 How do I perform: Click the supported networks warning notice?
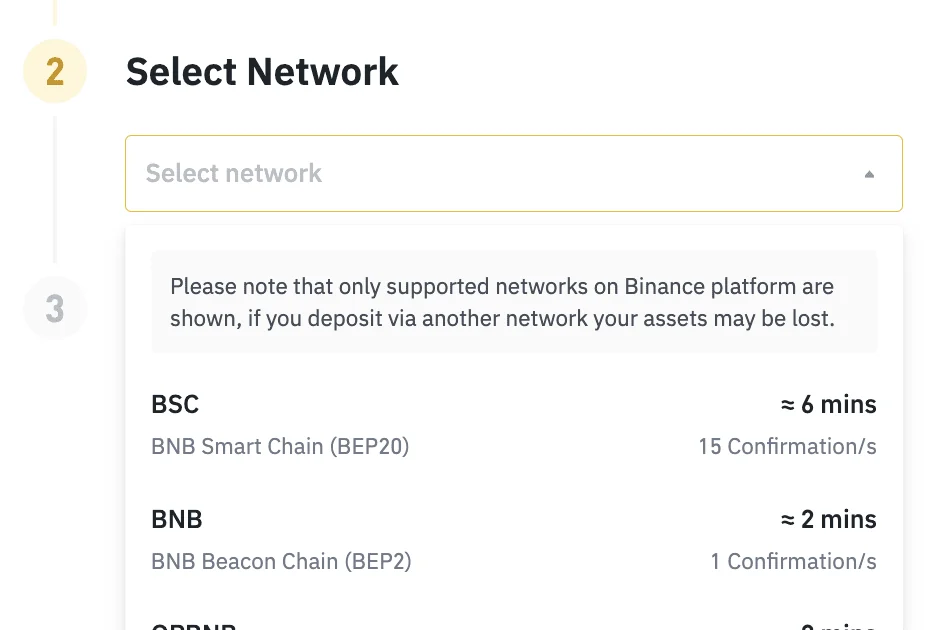(514, 302)
